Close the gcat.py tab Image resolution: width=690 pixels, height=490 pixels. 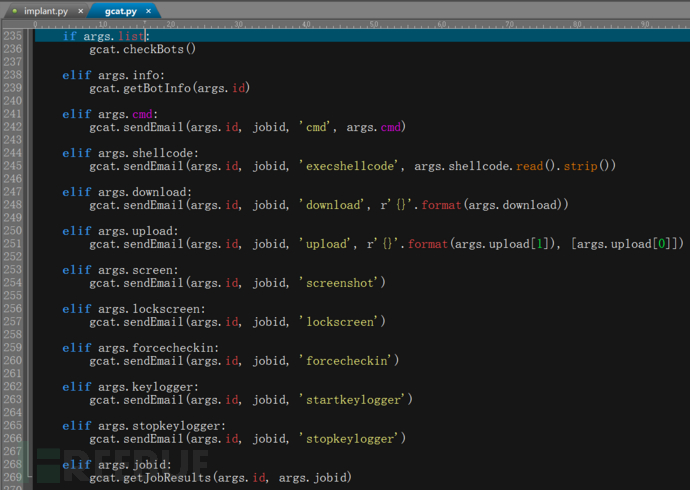coord(148,11)
